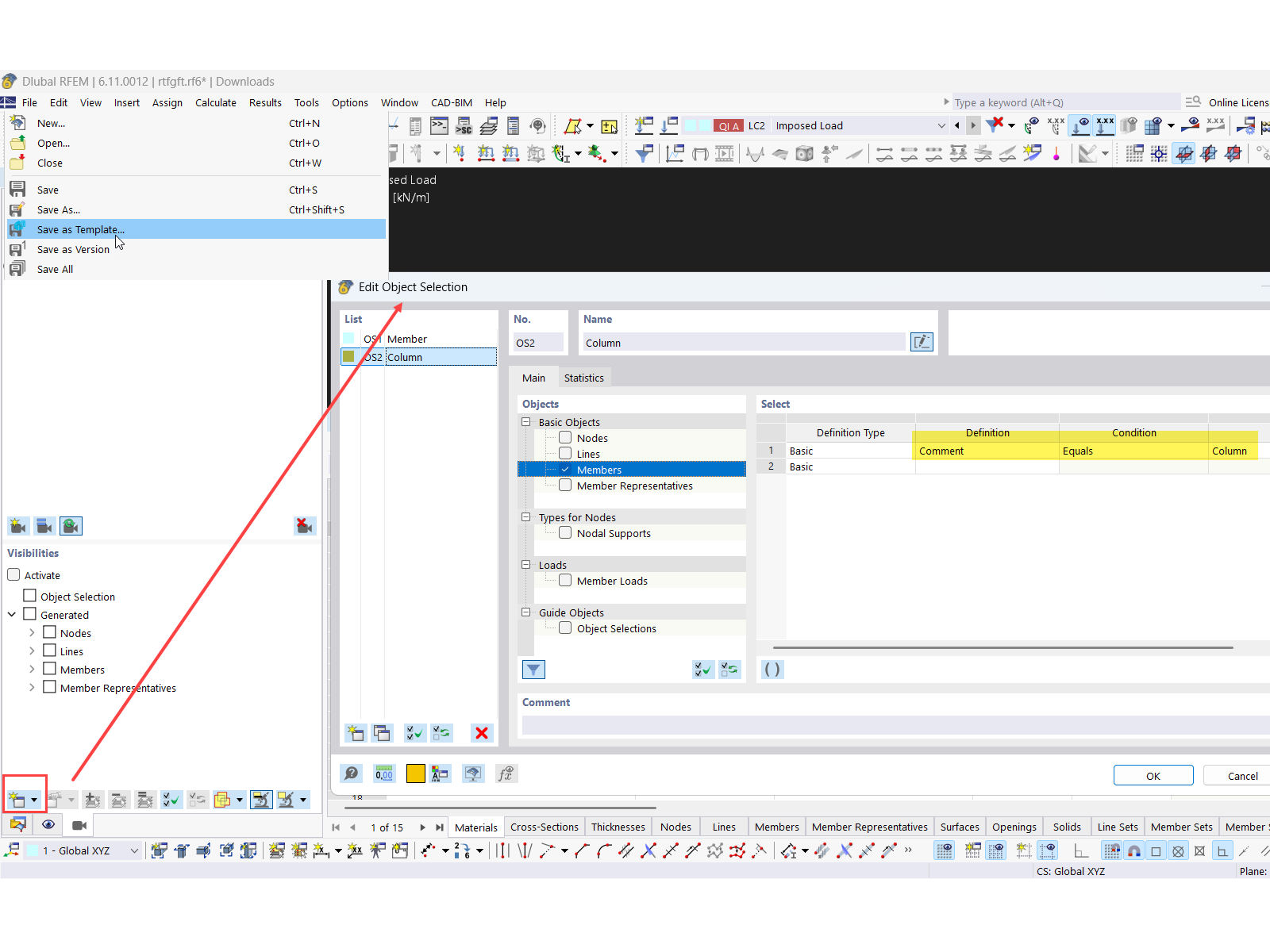Expand the Nodes tree node in Visibilities

click(x=32, y=632)
